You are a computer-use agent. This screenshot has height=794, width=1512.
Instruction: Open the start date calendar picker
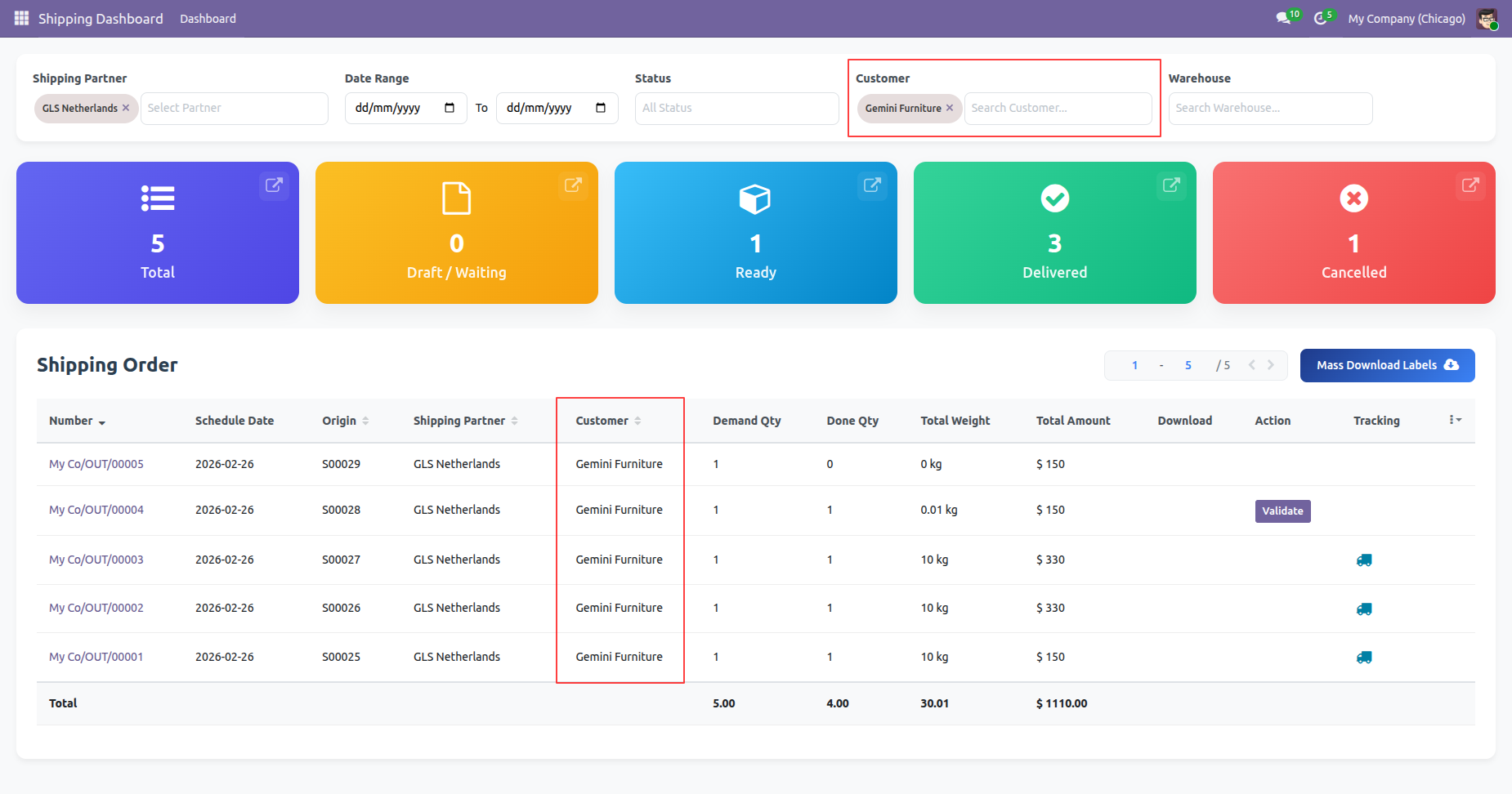point(450,108)
